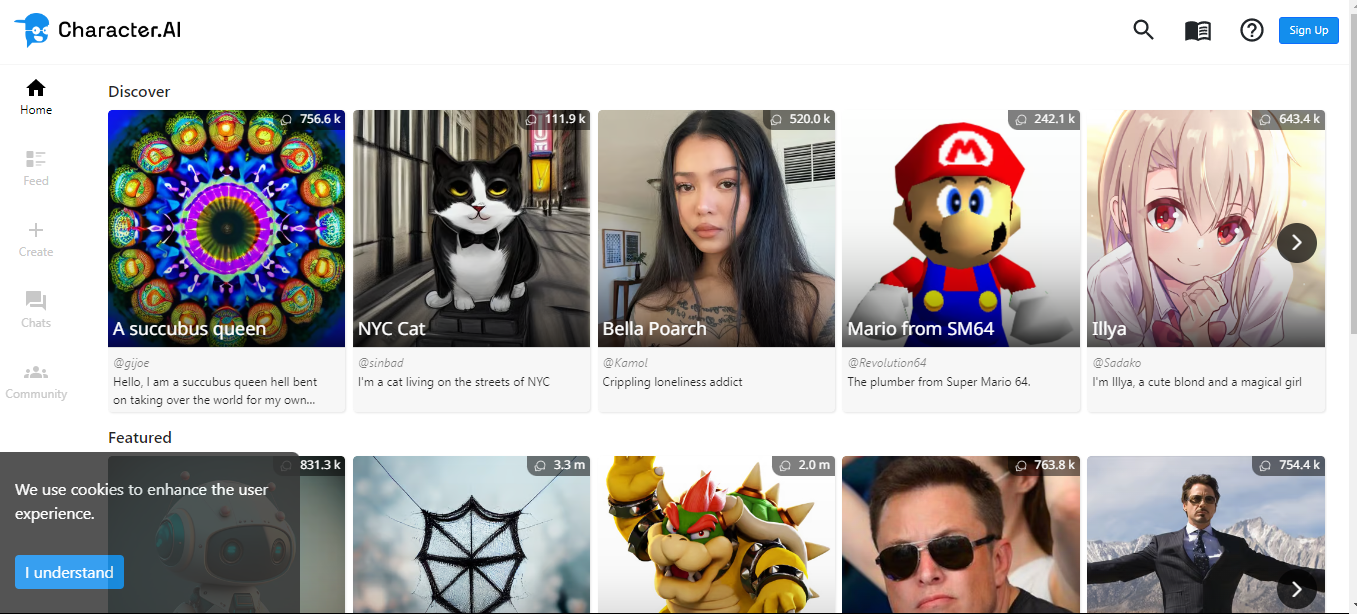1357x614 pixels.
Task: Click the Featured section heading
Action: [140, 437]
